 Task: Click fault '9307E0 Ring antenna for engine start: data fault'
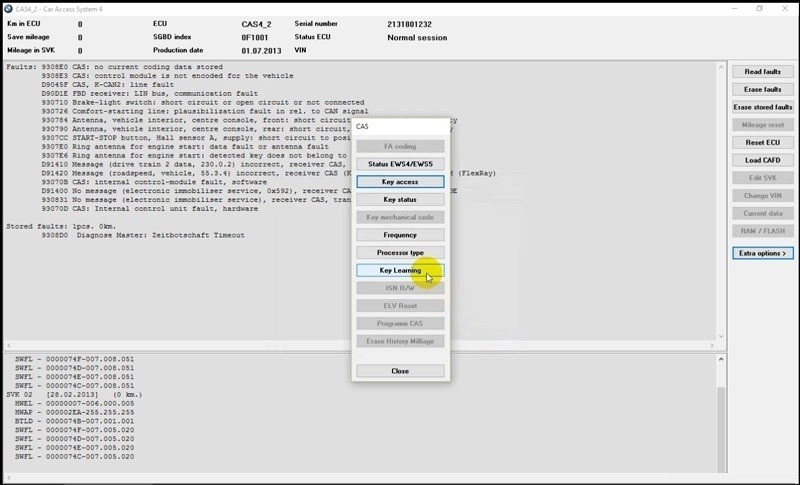[185, 146]
